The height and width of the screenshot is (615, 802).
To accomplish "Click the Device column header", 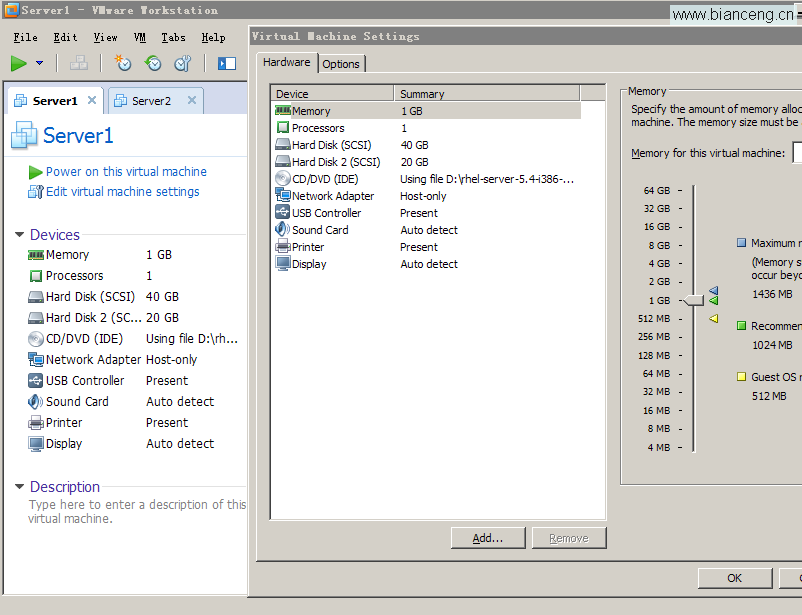I will click(x=332, y=94).
